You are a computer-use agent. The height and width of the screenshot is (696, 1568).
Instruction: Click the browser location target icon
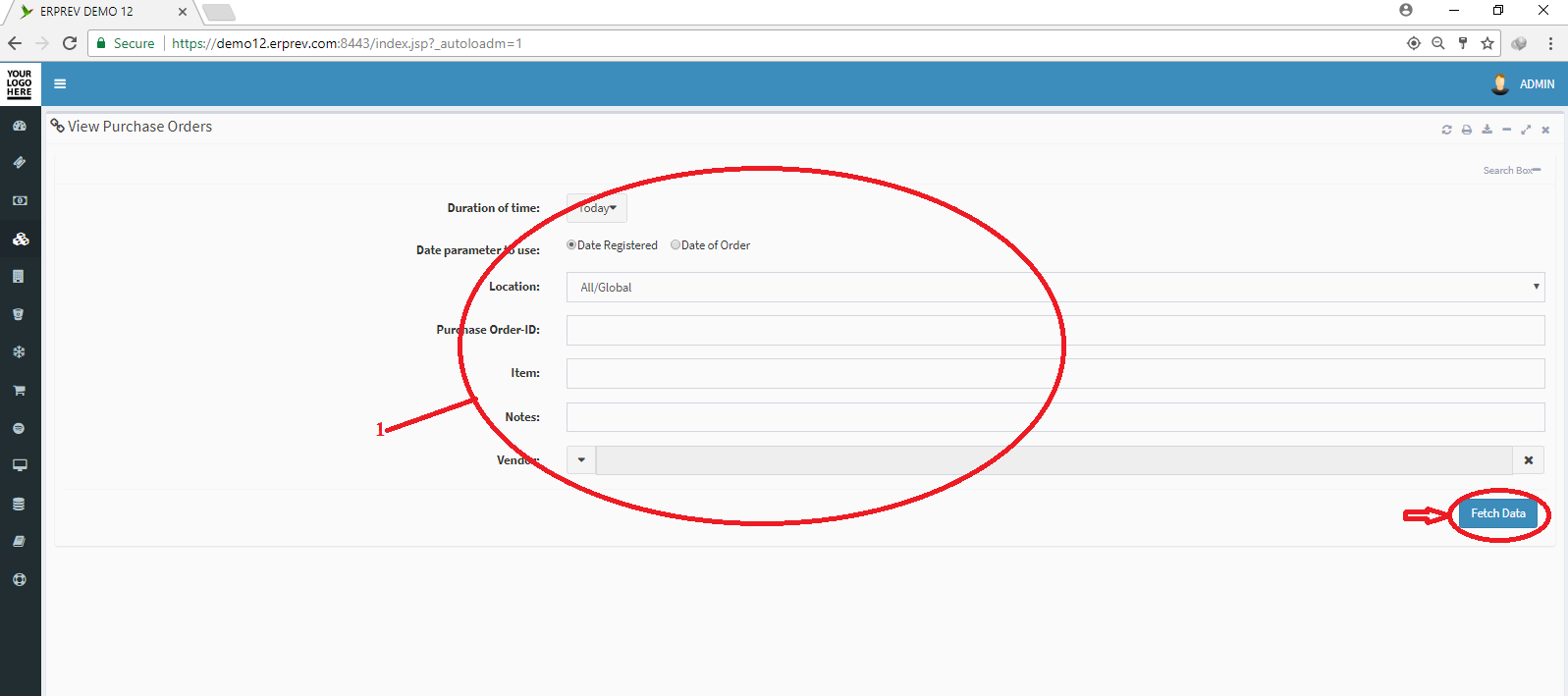pos(1414,43)
